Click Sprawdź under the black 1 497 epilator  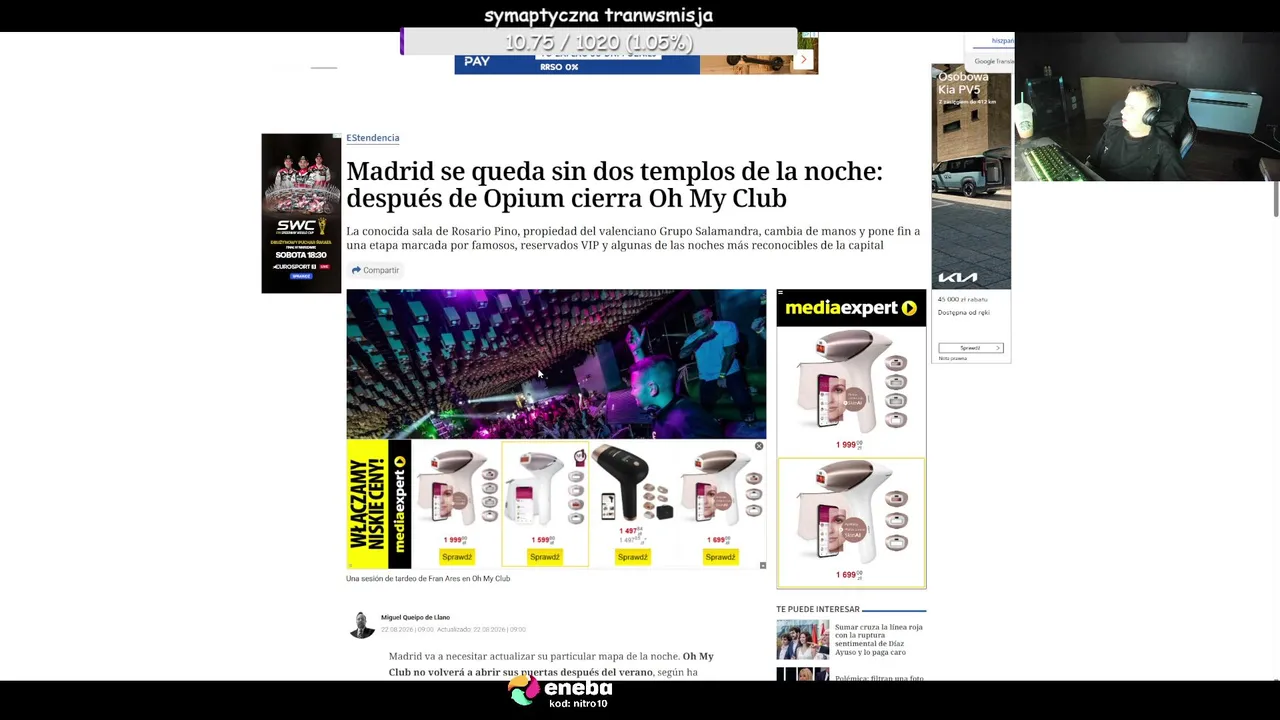tap(632, 557)
